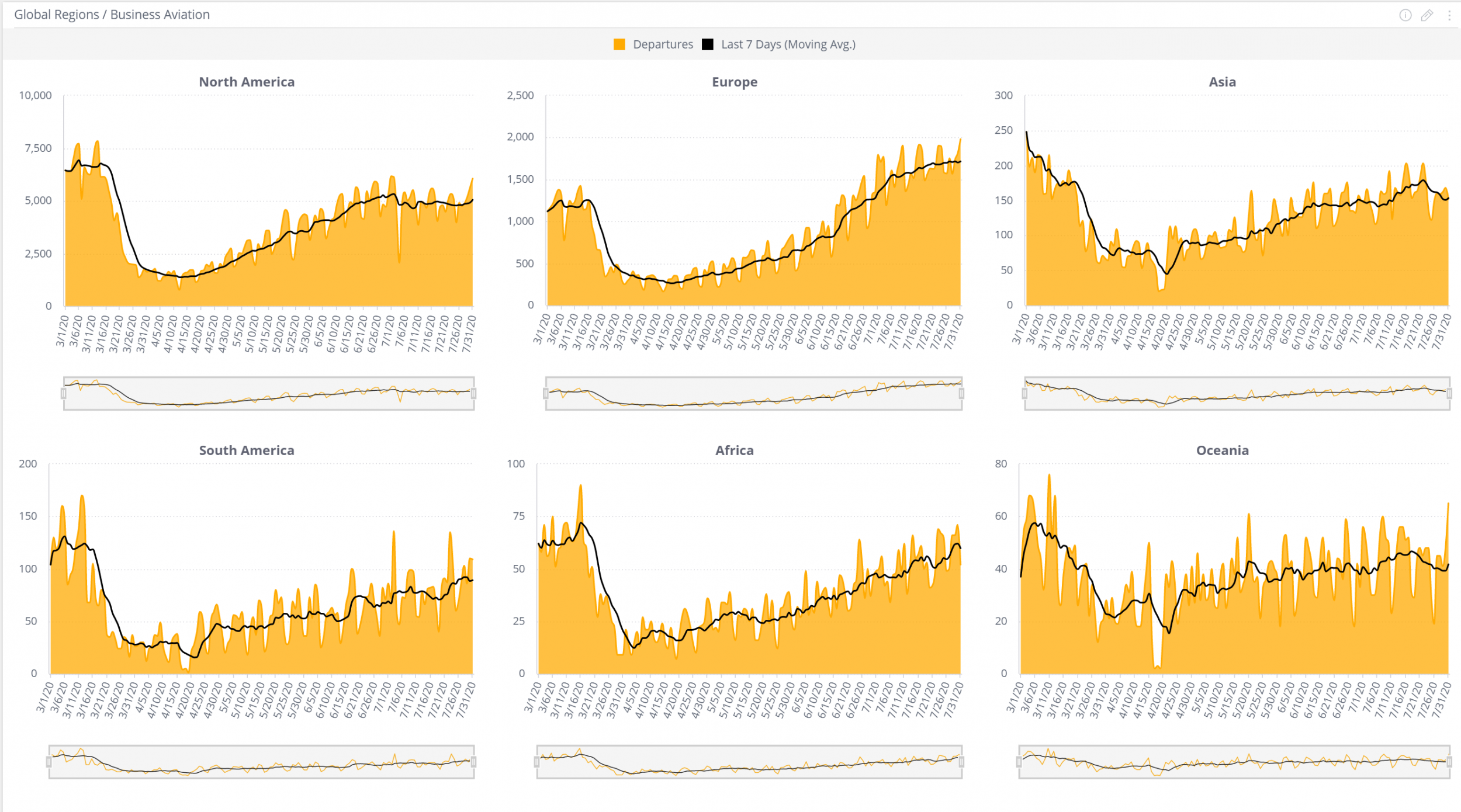Screen dimensions: 1461x812
Task: Click left handle of Asia range slider
Action: pyautogui.click(x=1024, y=394)
